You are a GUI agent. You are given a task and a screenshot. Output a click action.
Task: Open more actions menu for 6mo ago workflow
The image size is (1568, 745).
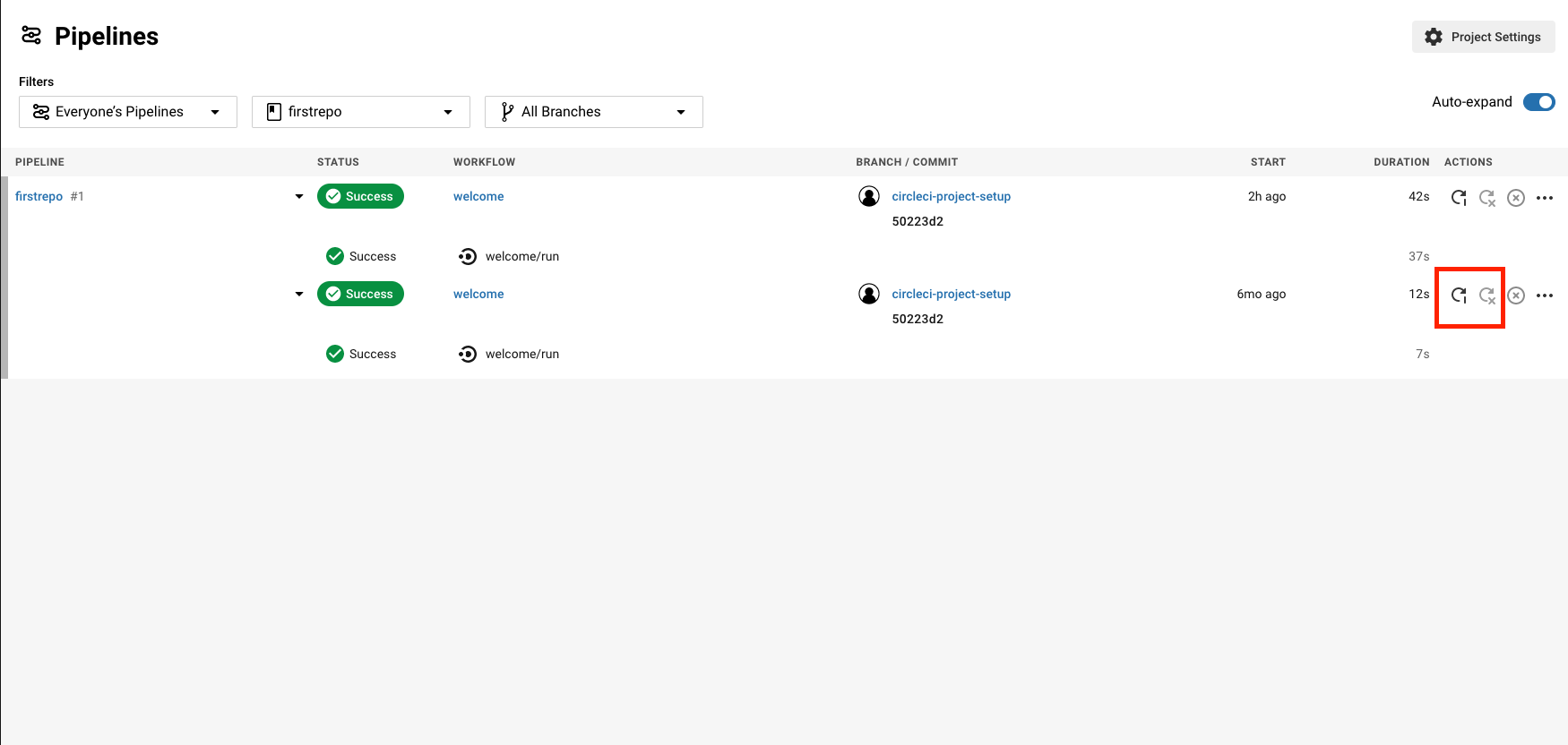click(x=1544, y=295)
